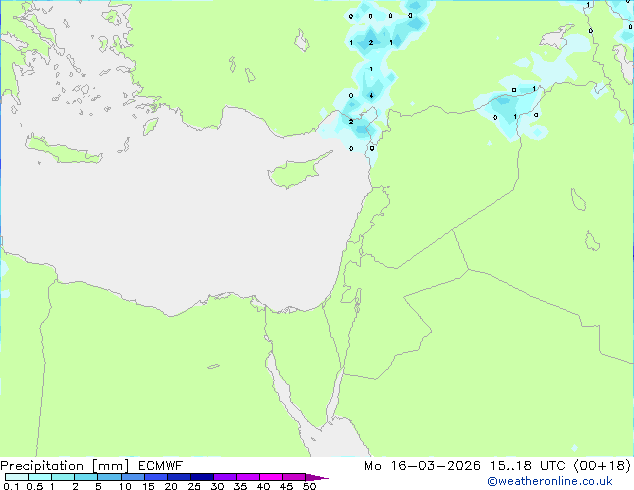Click the "0.5" legend scale label

pyautogui.click(x=34, y=486)
